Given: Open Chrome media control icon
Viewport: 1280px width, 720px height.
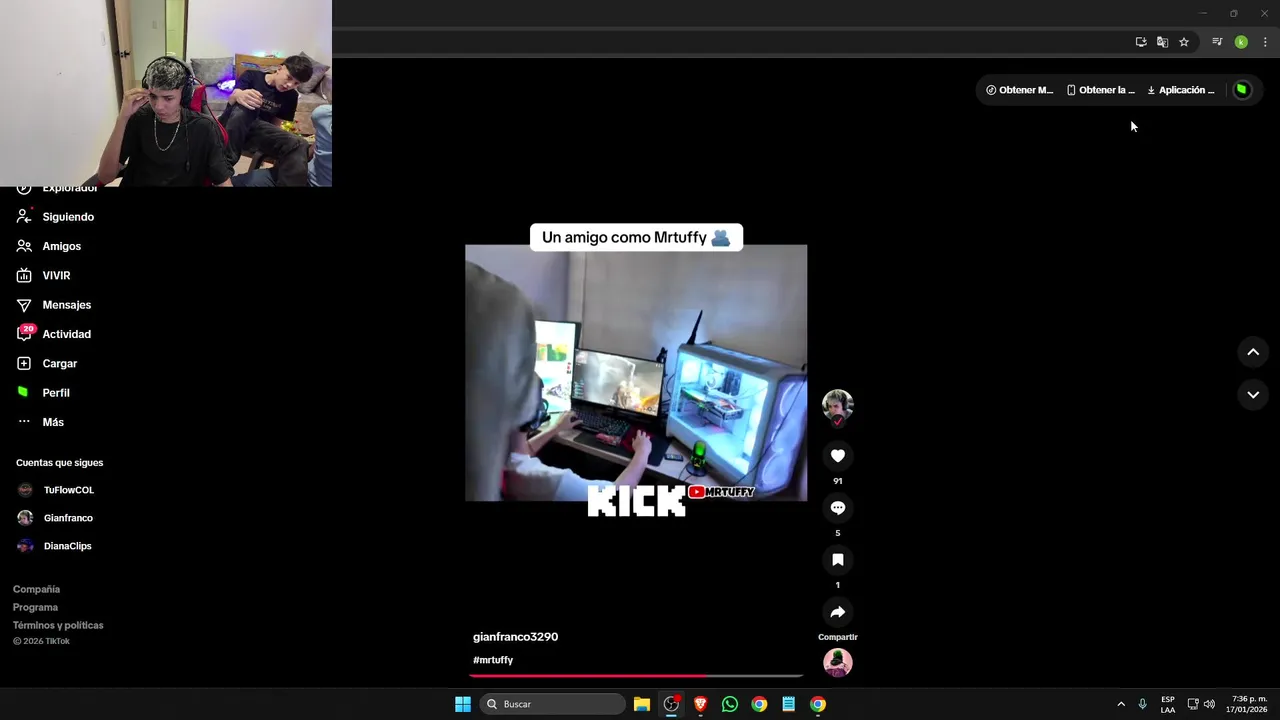Looking at the screenshot, I should click(x=1217, y=42).
